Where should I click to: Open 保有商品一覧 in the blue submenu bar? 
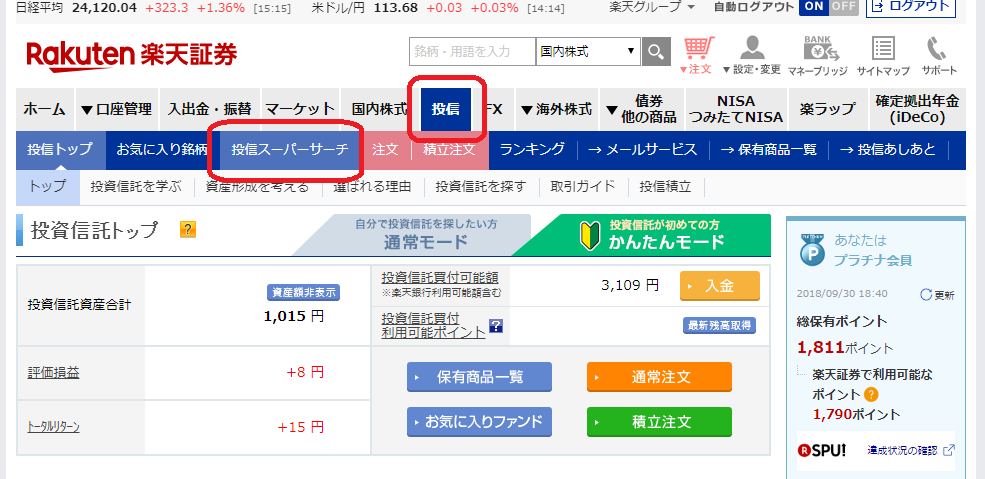[x=769, y=150]
